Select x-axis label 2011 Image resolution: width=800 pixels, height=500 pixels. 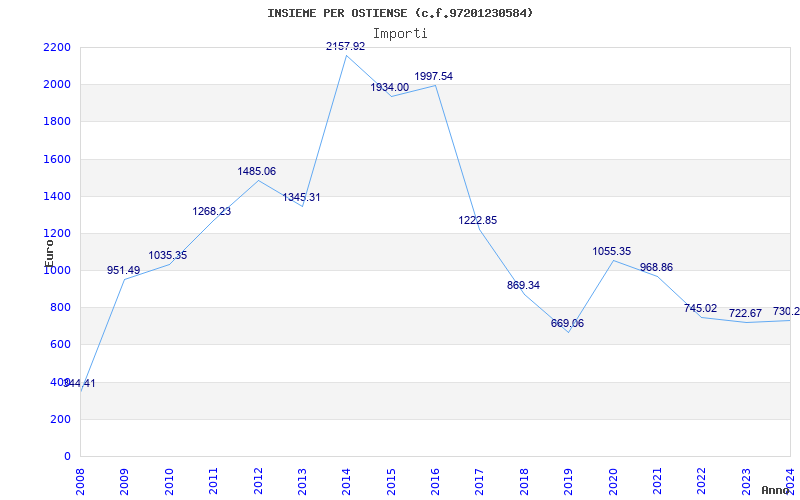point(213,481)
